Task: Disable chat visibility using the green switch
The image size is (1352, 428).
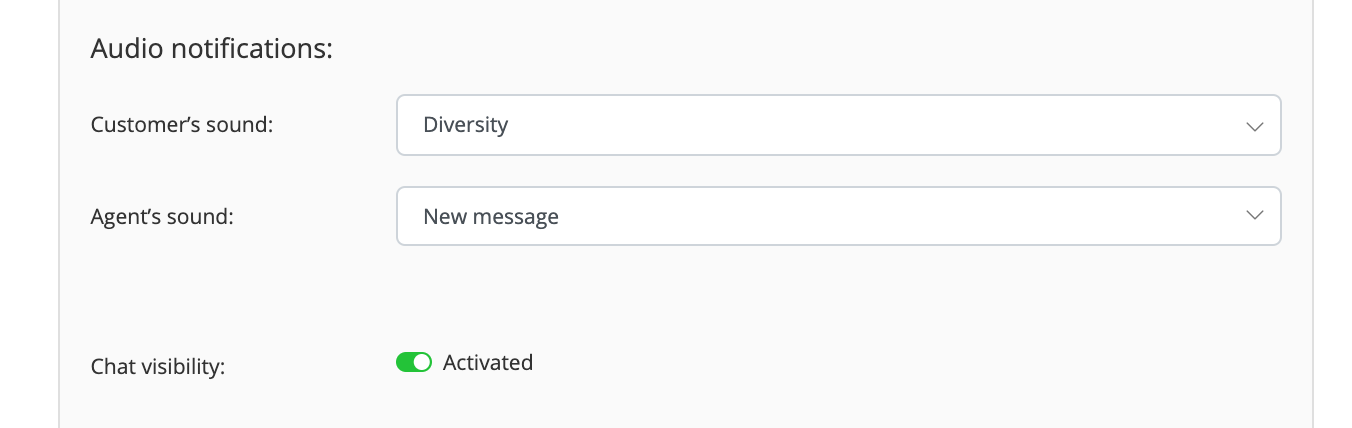Action: 413,362
